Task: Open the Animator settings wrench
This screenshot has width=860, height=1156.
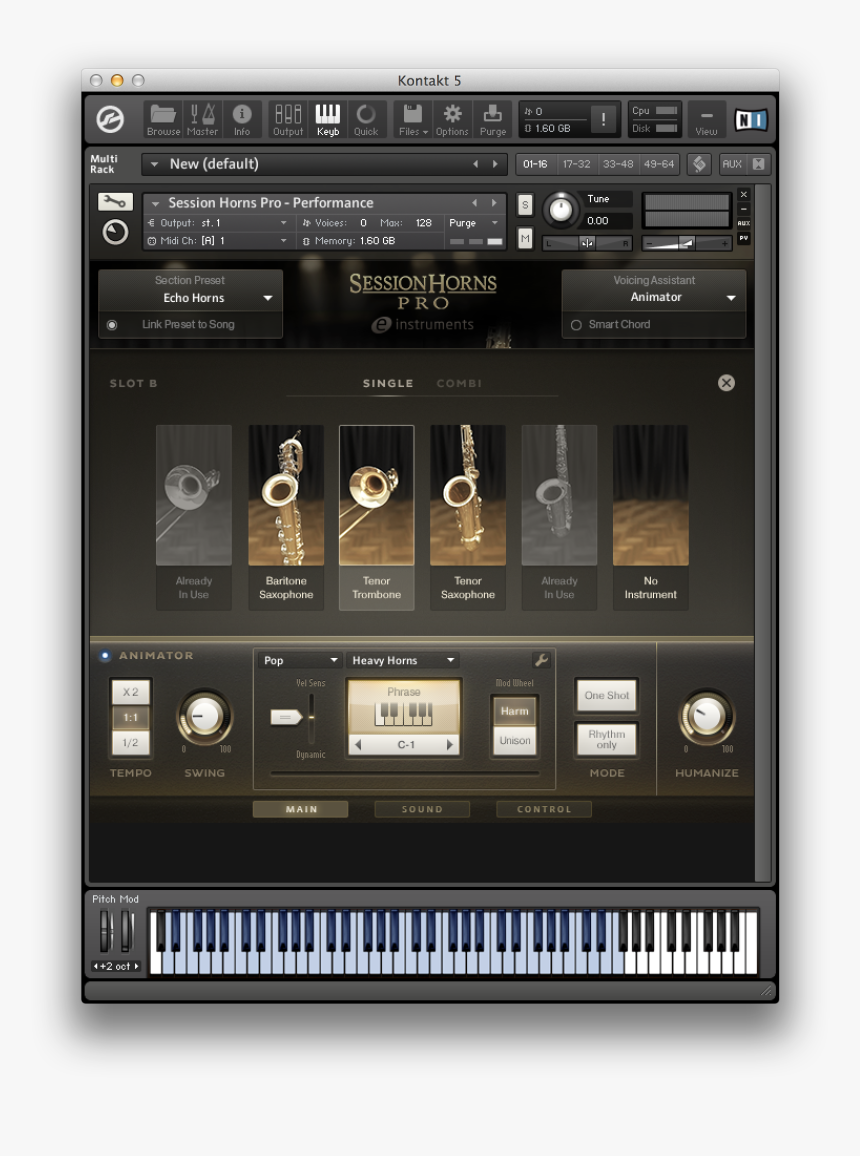Action: point(542,660)
